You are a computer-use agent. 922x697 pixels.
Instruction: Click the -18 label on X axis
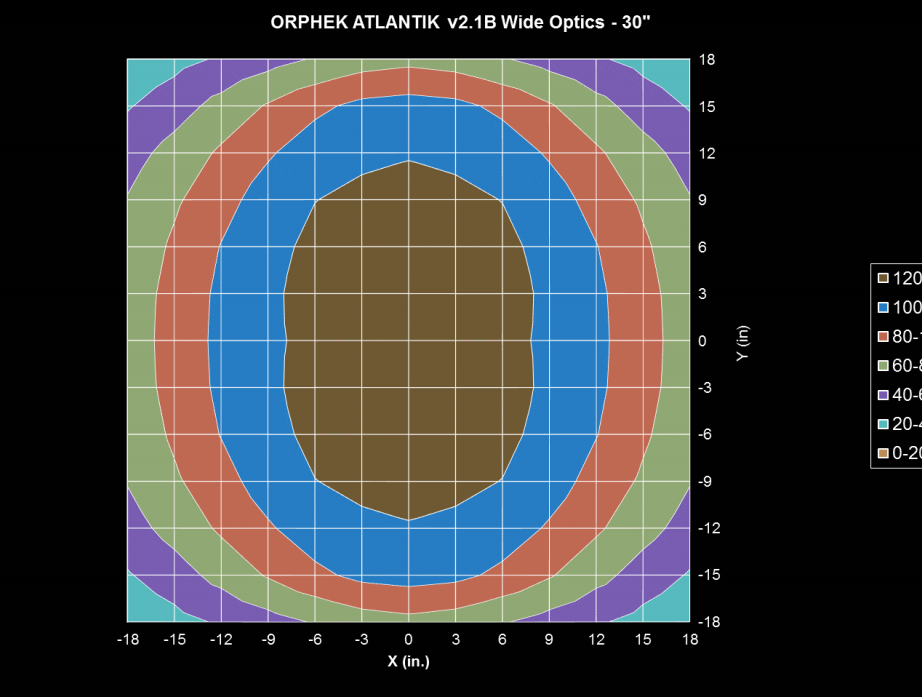click(127, 639)
